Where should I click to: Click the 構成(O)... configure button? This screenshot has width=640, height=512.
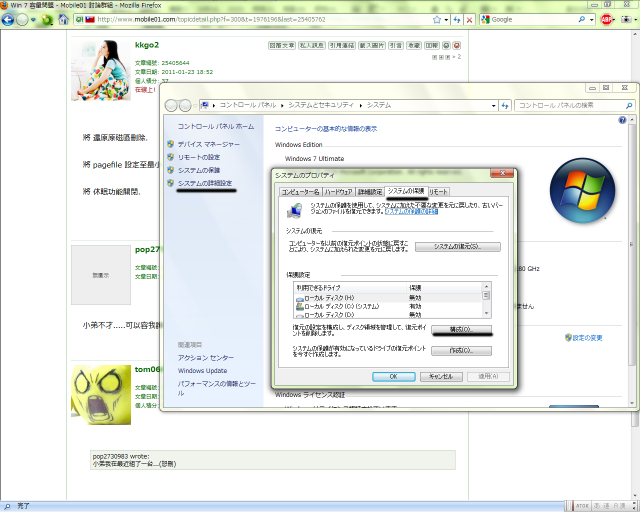pos(461,329)
